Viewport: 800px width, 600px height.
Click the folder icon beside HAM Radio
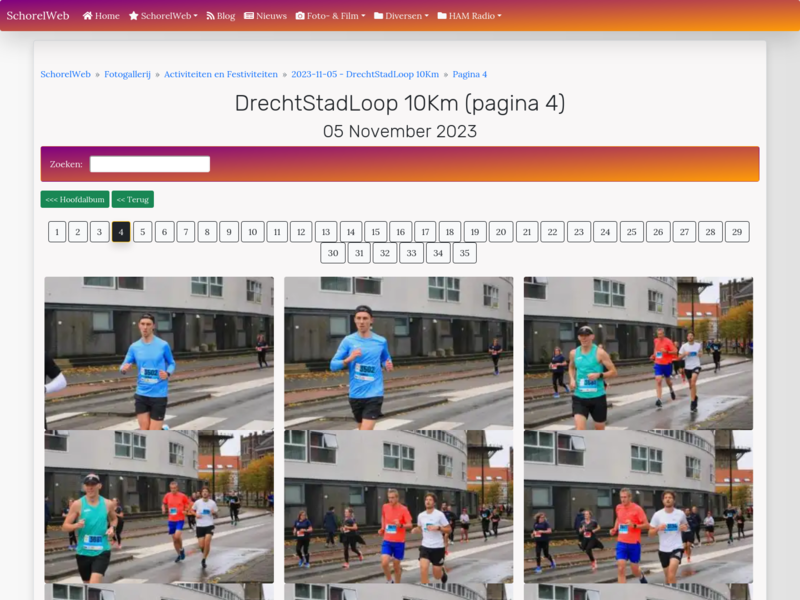tap(442, 16)
